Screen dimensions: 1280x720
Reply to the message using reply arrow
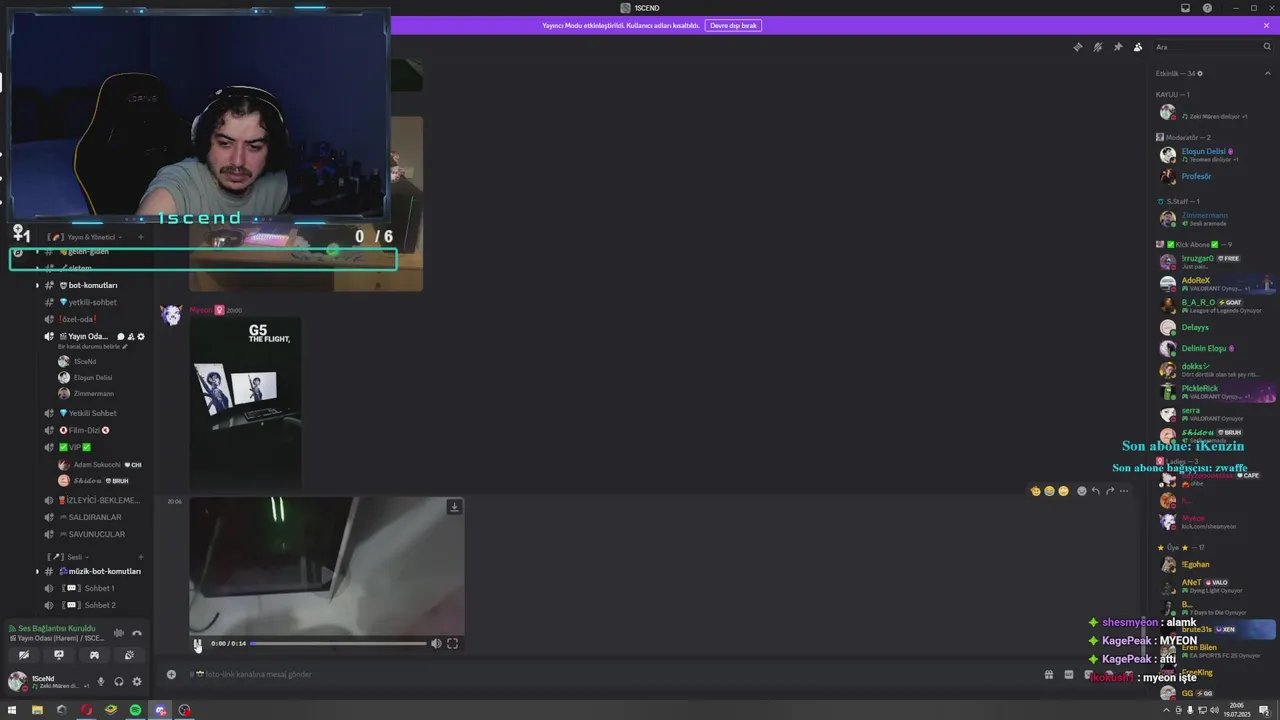(1095, 491)
